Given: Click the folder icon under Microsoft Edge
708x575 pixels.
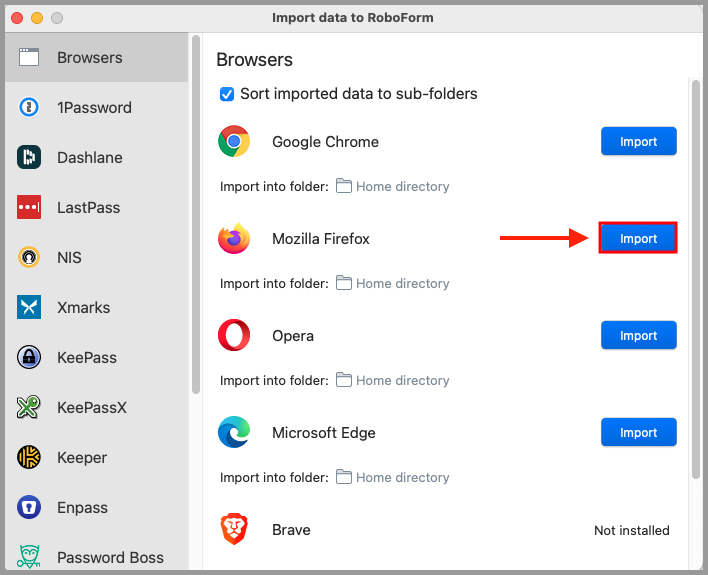Looking at the screenshot, I should [x=344, y=477].
